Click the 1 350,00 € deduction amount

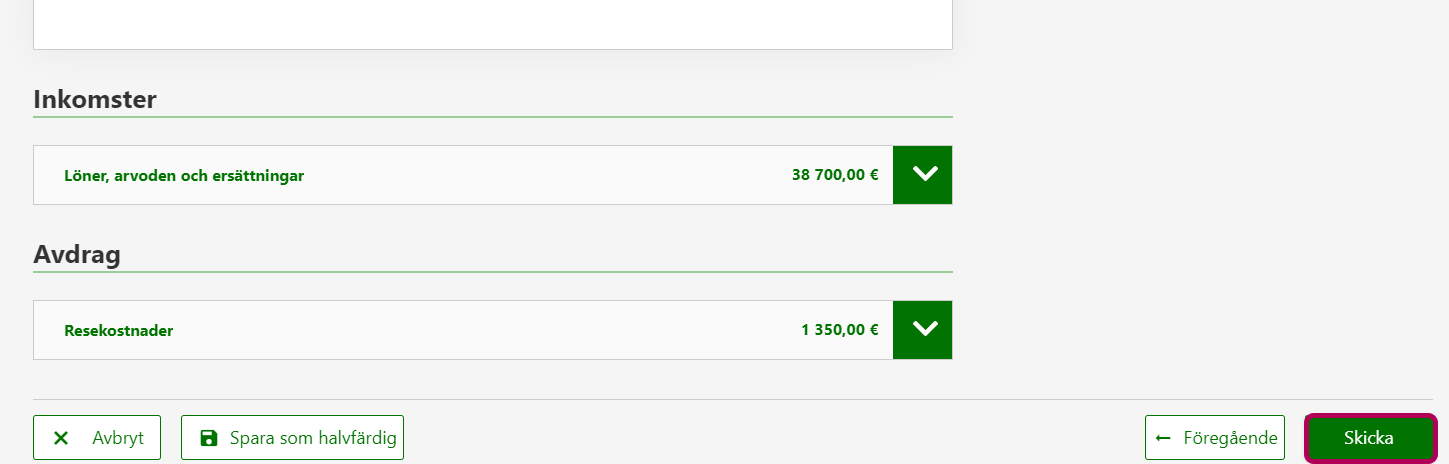[839, 329]
